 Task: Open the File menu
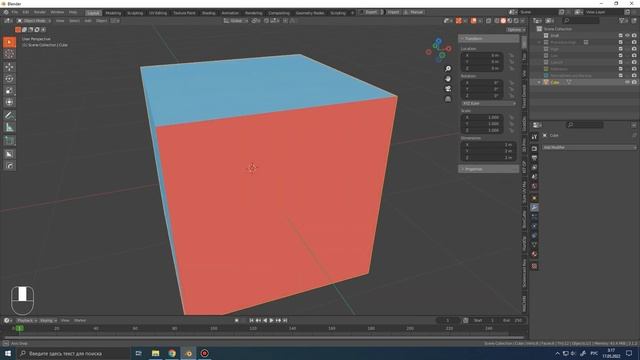tap(15, 12)
